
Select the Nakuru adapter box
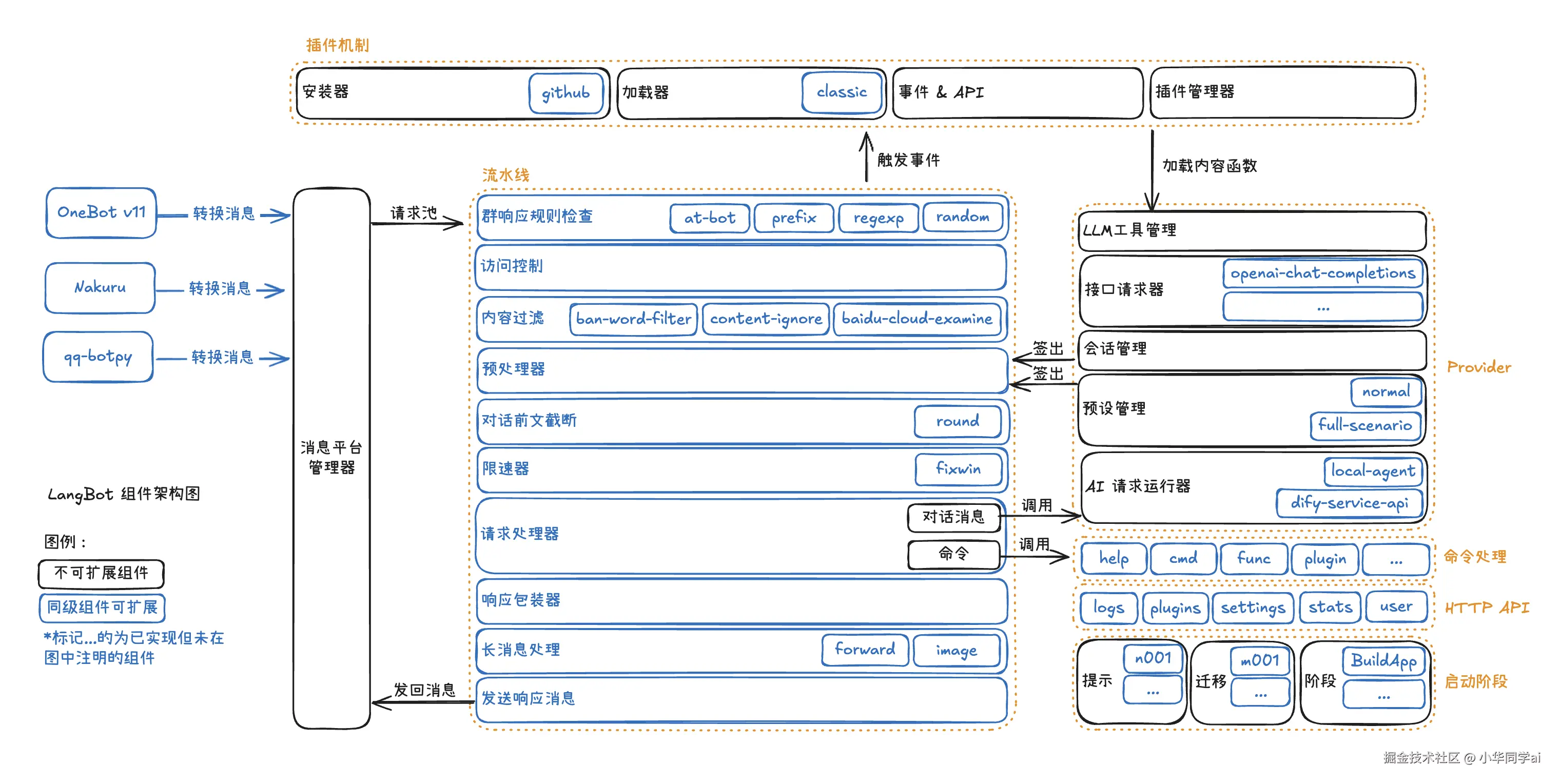[x=100, y=287]
